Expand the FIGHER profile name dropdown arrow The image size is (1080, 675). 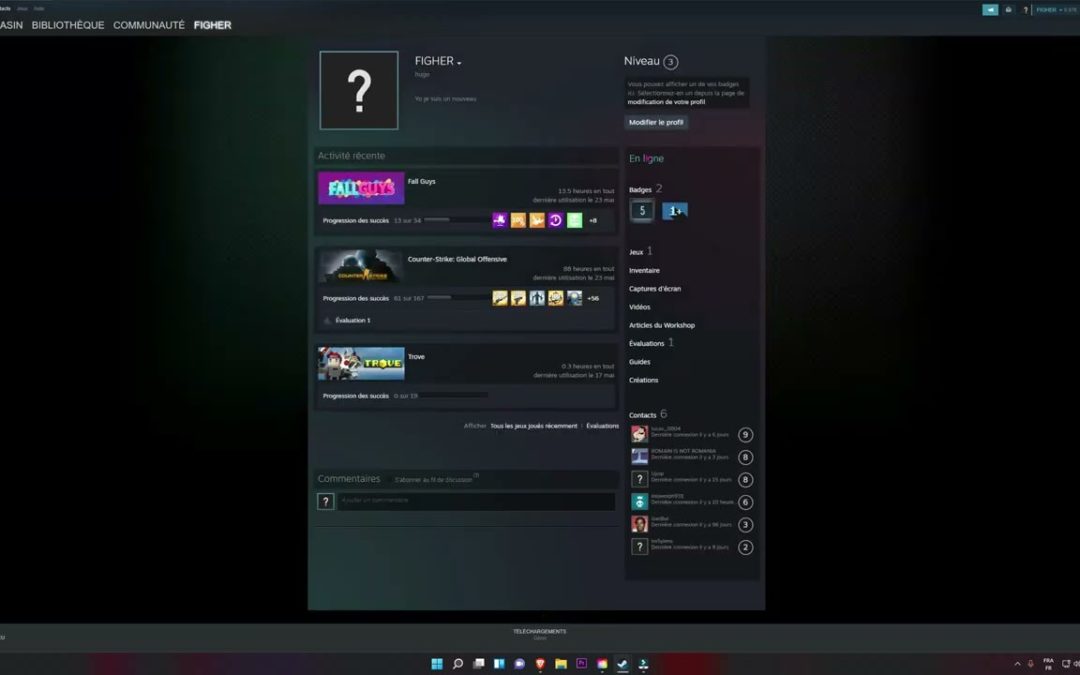pyautogui.click(x=459, y=63)
